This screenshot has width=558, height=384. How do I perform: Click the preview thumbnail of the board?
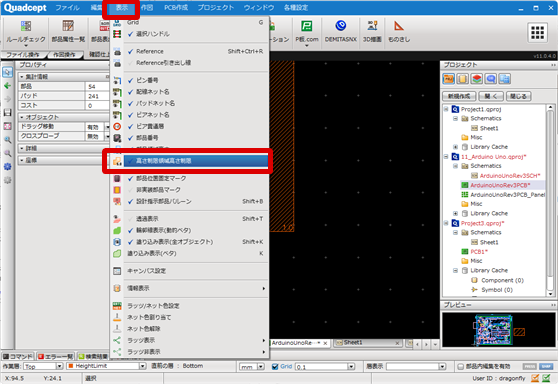pyautogui.click(x=498, y=330)
